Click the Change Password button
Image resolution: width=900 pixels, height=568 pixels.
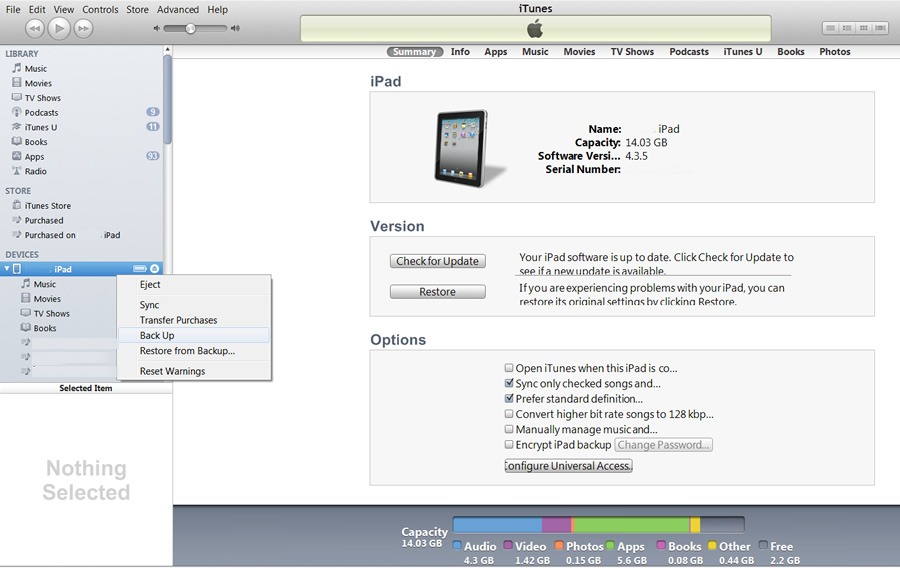[x=664, y=445]
